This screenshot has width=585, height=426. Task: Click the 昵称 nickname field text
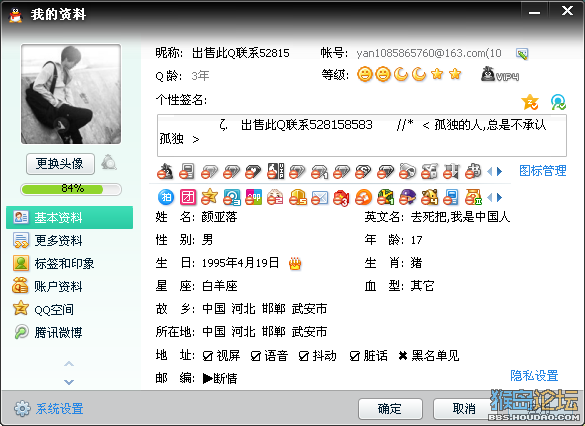point(241,53)
